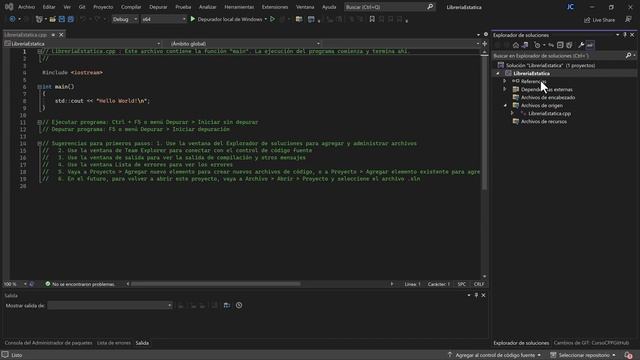640x360 pixels.
Task: Click sync with active document icon
Action: pyautogui.click(x=551, y=45)
